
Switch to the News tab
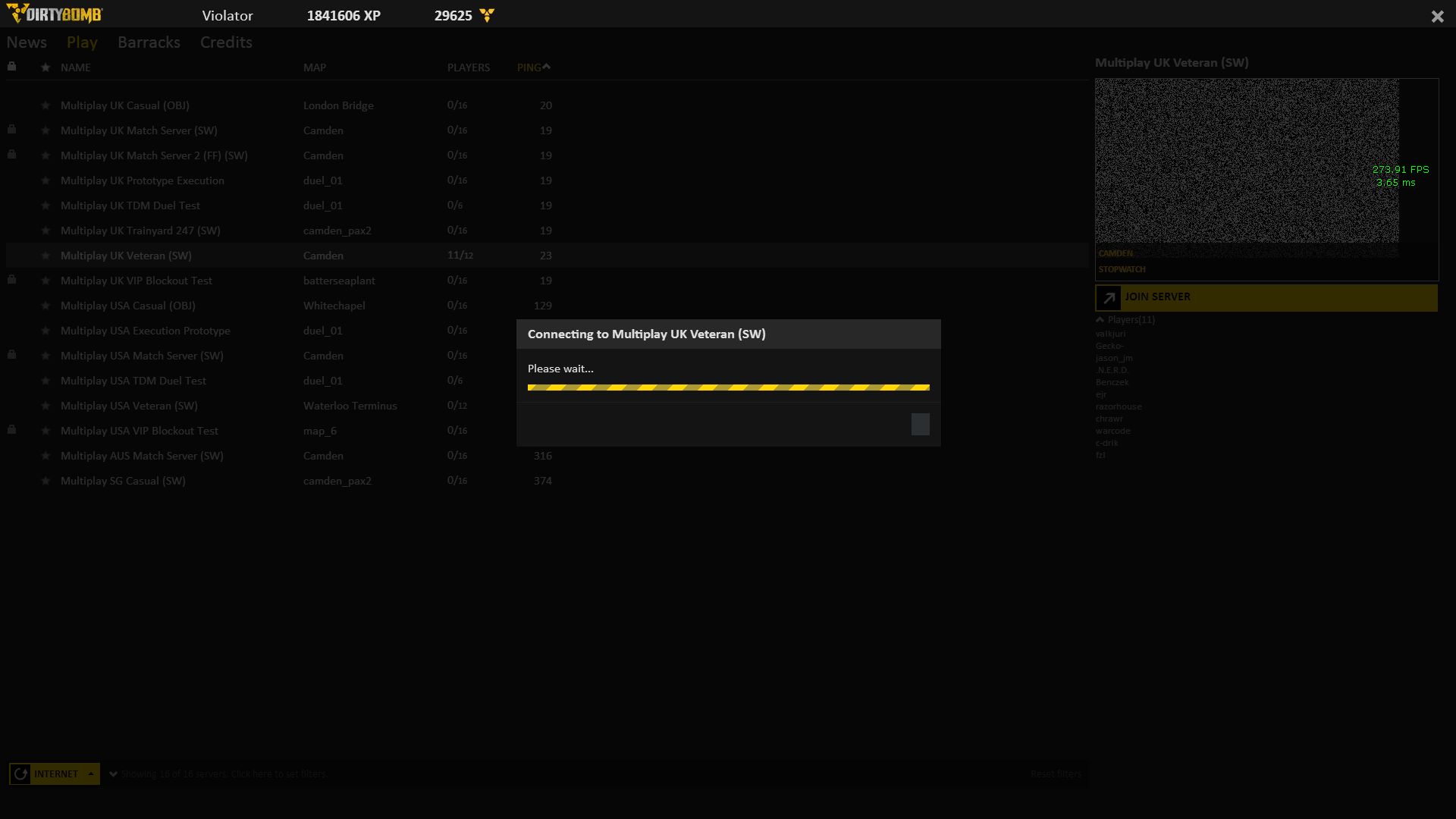[27, 42]
